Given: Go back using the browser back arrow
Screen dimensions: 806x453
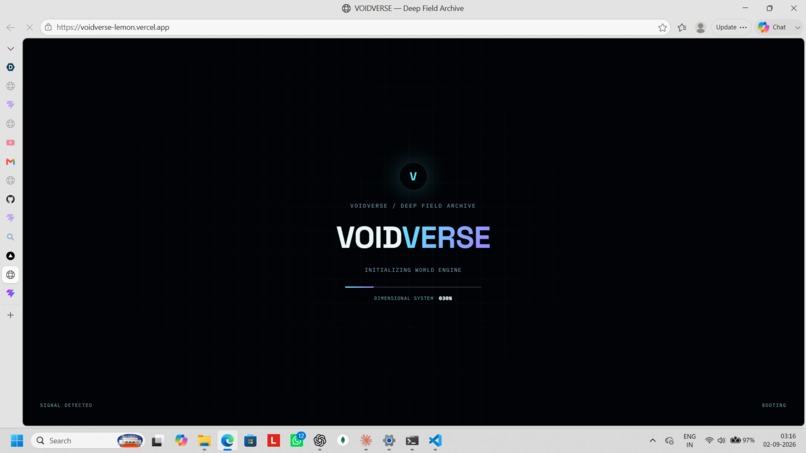Looking at the screenshot, I should tap(11, 27).
